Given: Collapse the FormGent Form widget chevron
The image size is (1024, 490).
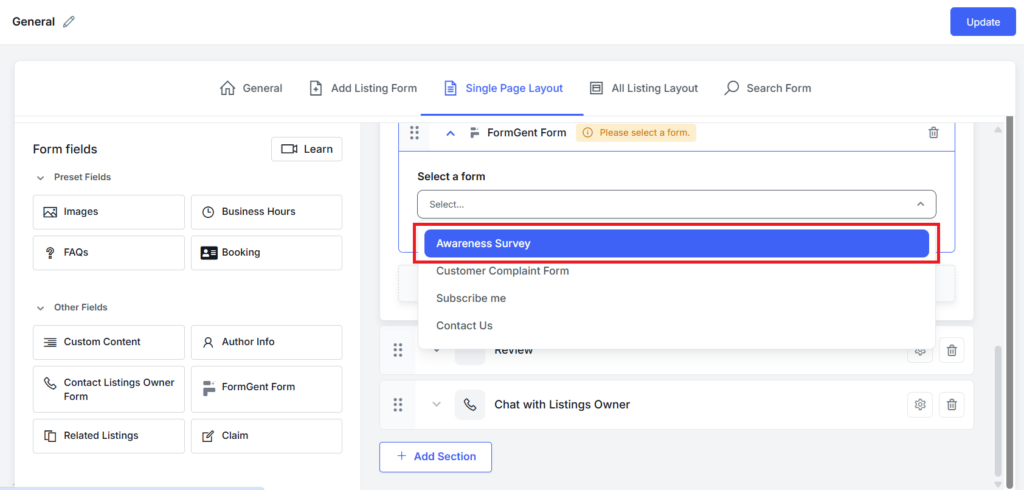Looking at the screenshot, I should coord(450,133).
